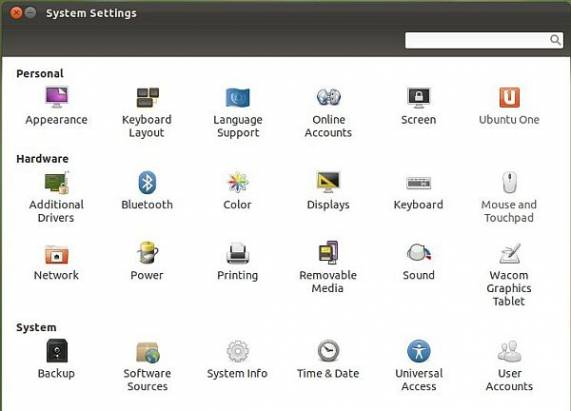Viewport: 571px width, 411px height.
Task: Open the Screen lock settings
Action: point(418,105)
